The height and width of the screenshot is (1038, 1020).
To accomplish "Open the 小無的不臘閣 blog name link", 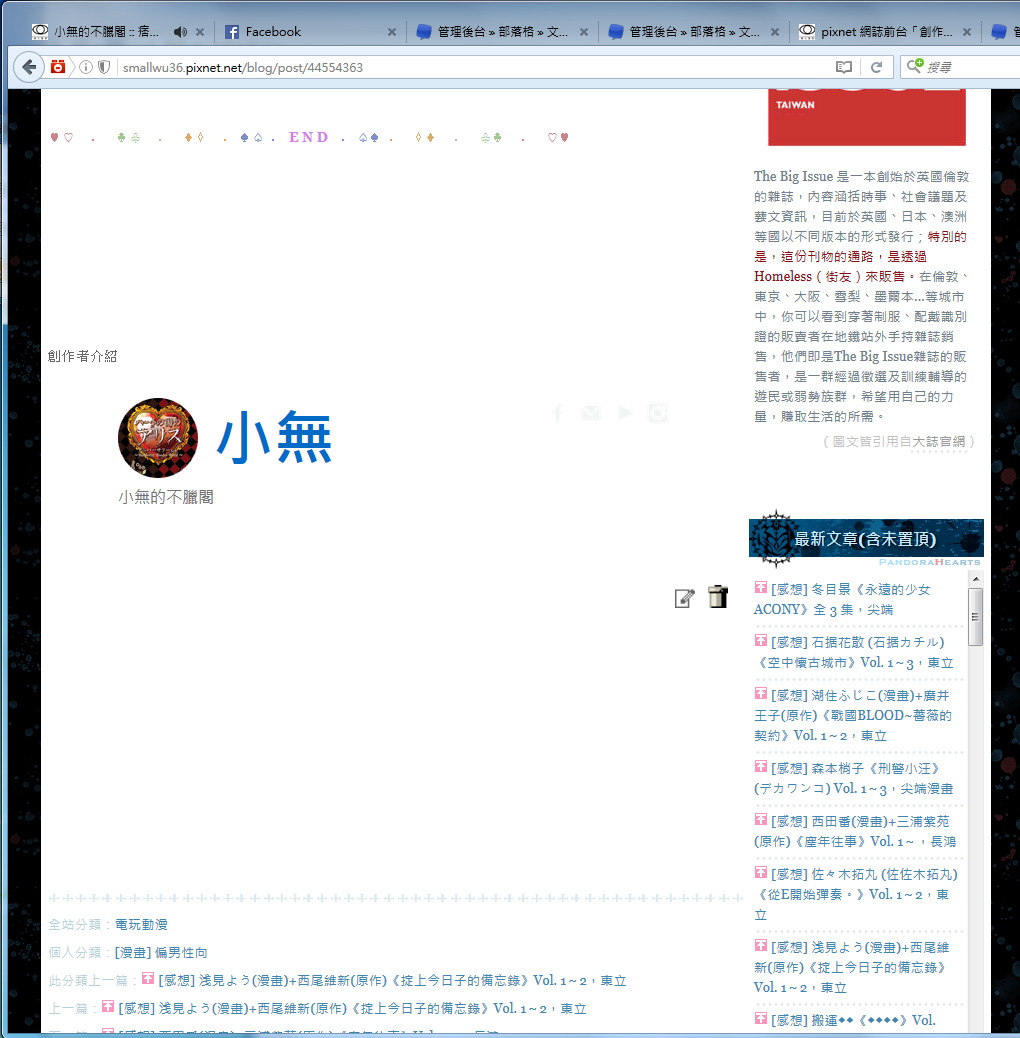I will pyautogui.click(x=166, y=497).
